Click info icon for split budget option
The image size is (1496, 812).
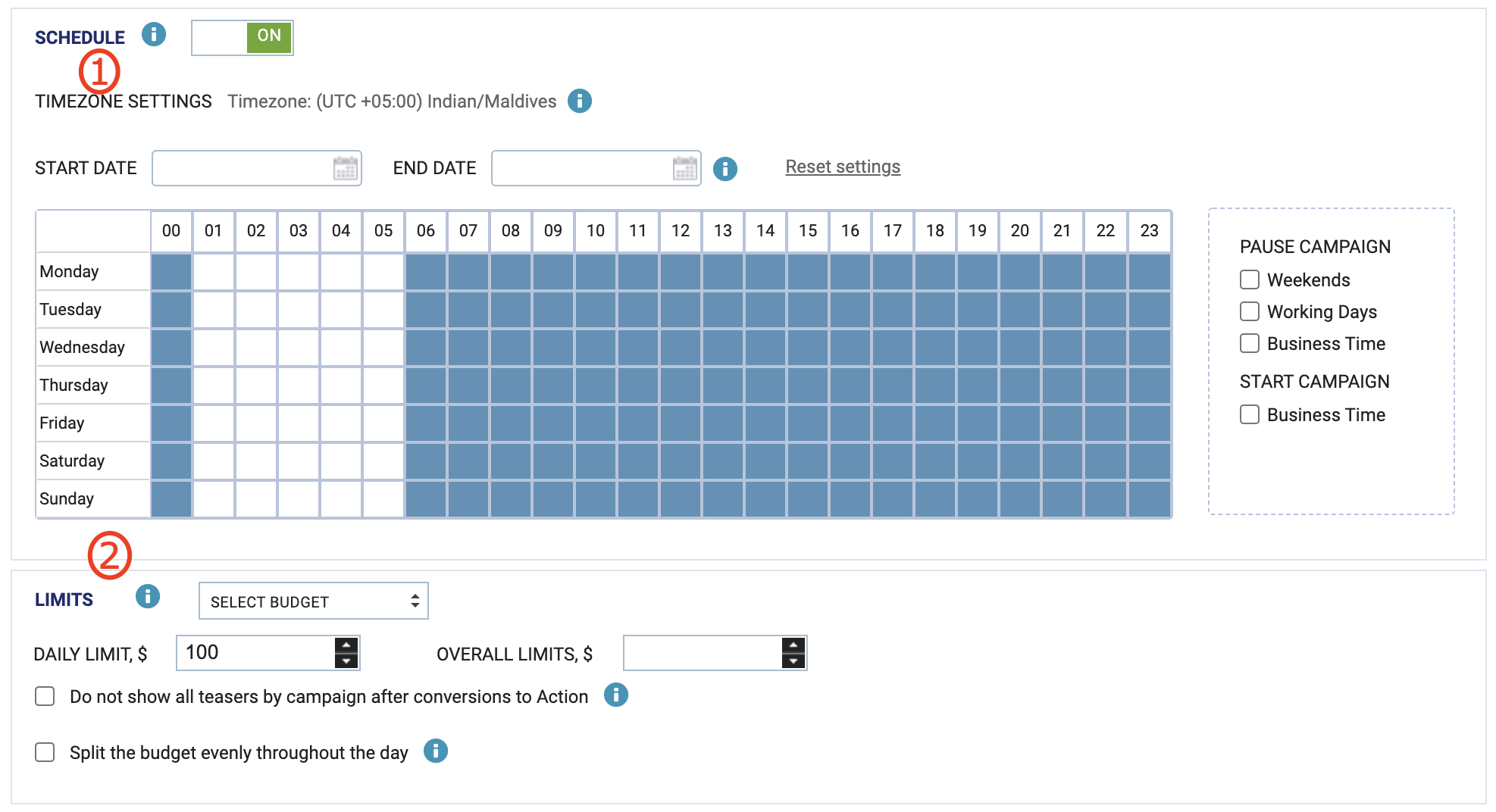coord(436,751)
